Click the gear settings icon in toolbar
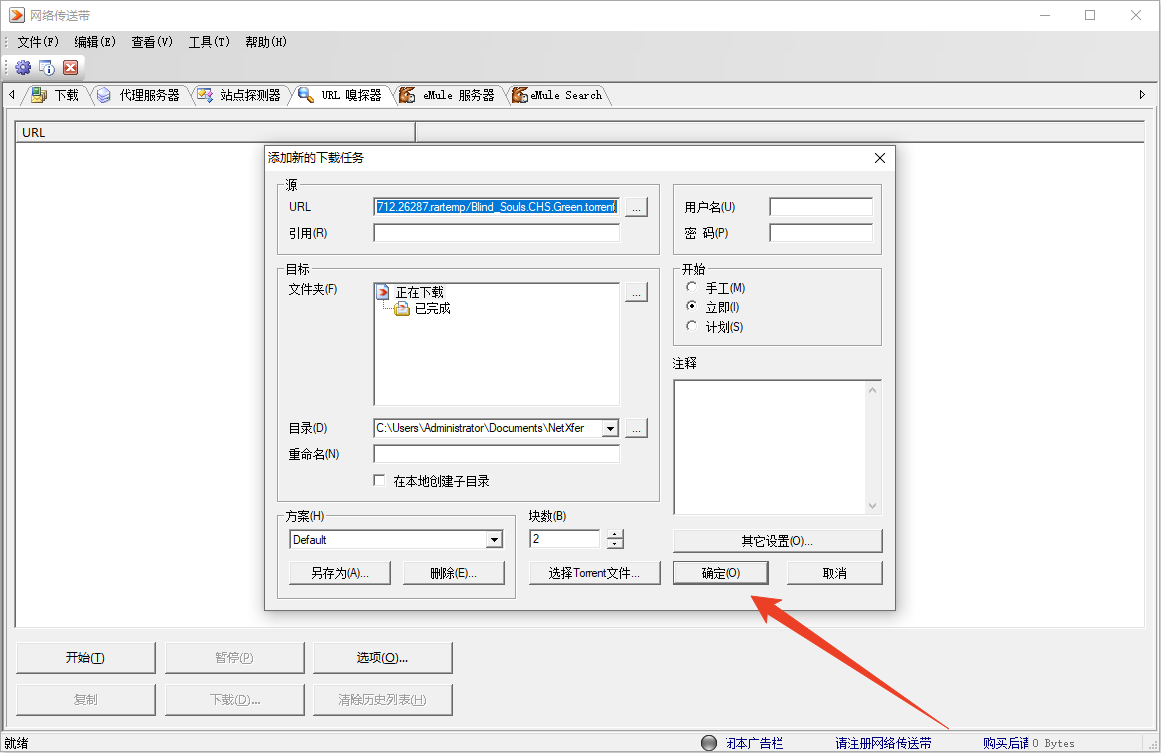The image size is (1161, 753). point(23,67)
